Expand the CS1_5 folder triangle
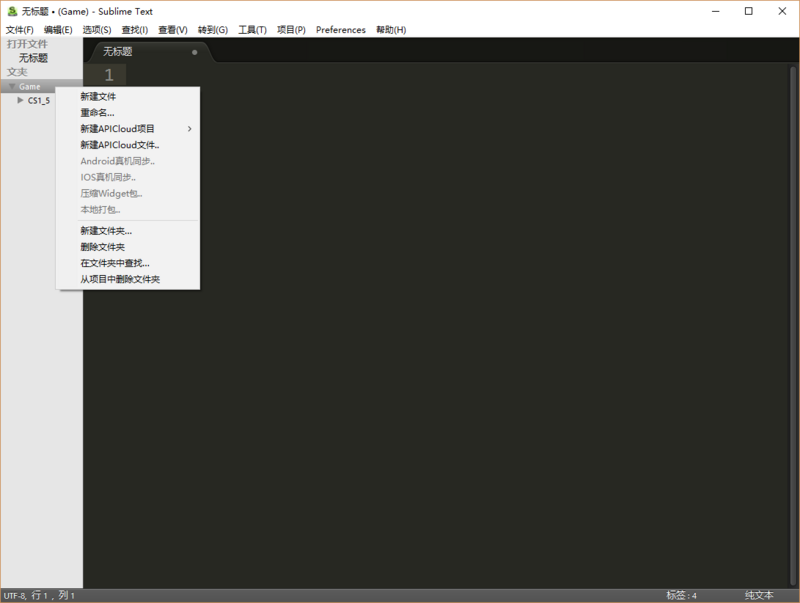800x603 pixels. pyautogui.click(x=20, y=100)
